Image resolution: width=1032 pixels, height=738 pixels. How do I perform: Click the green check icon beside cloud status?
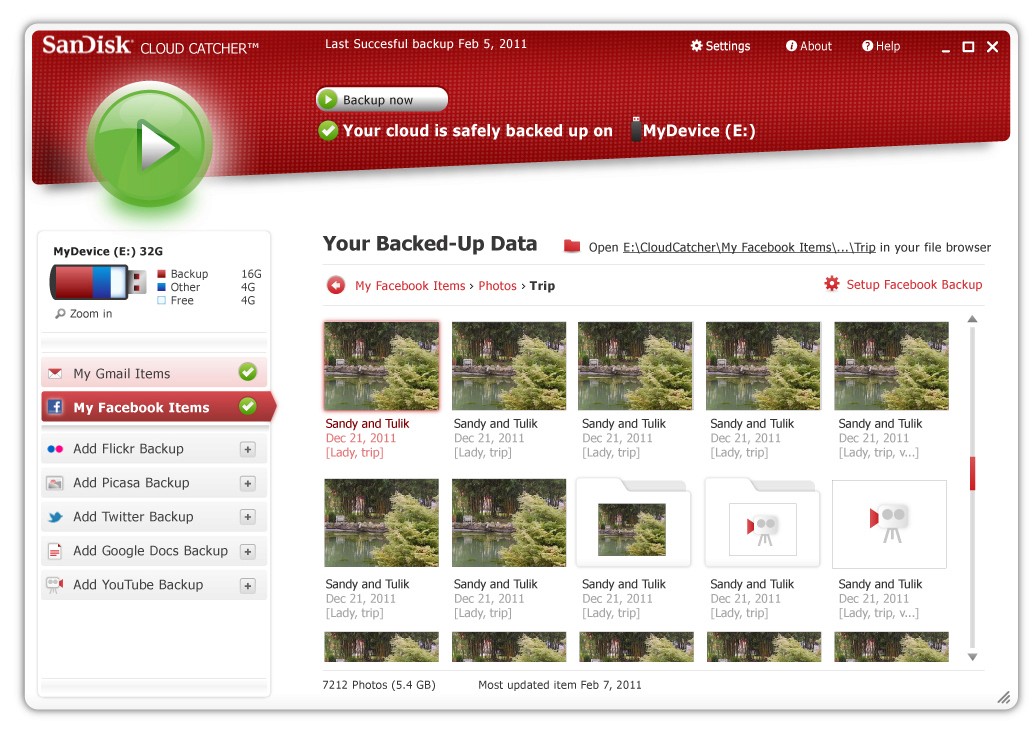(x=328, y=130)
